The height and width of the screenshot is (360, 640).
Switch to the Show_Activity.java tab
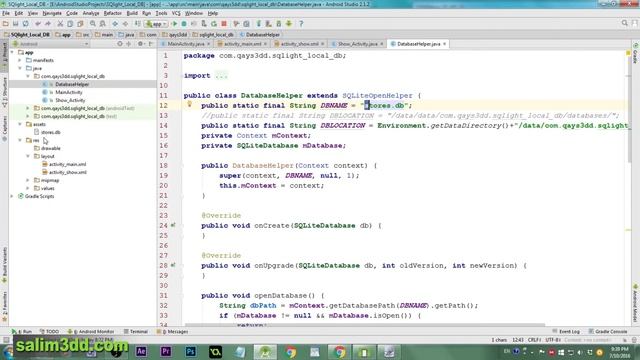(358, 44)
